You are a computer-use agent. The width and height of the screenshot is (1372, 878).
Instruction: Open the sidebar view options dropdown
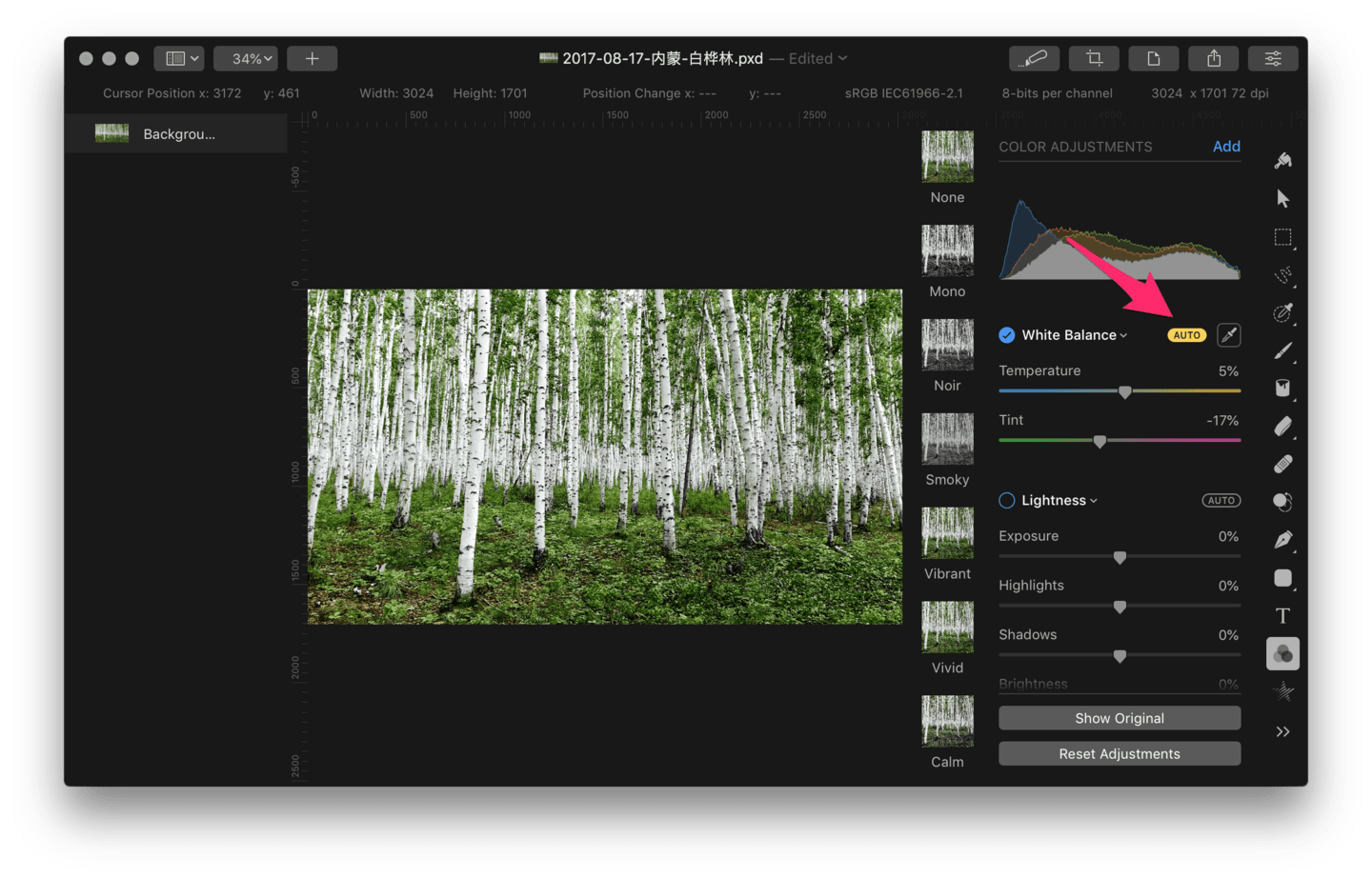[179, 59]
